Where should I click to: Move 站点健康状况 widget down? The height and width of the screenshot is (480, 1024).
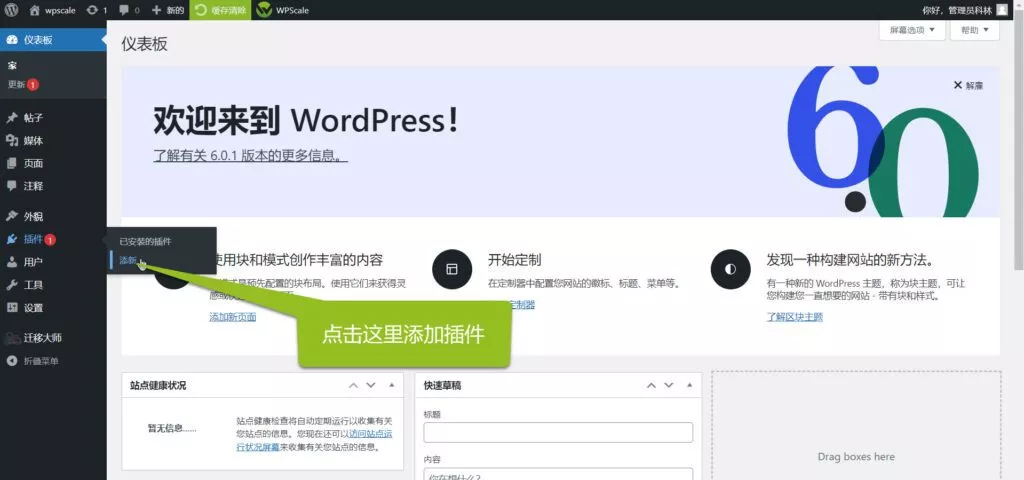click(371, 385)
